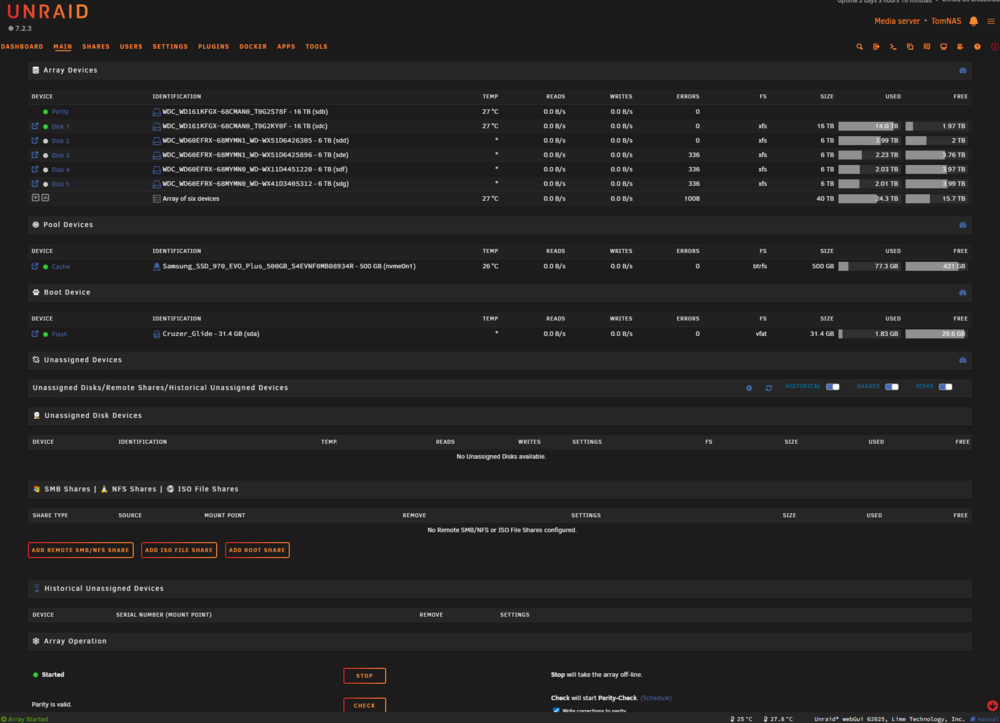1000x723 pixels.
Task: Click the Pool Devices dashboard gauge icon
Action: coord(962,225)
